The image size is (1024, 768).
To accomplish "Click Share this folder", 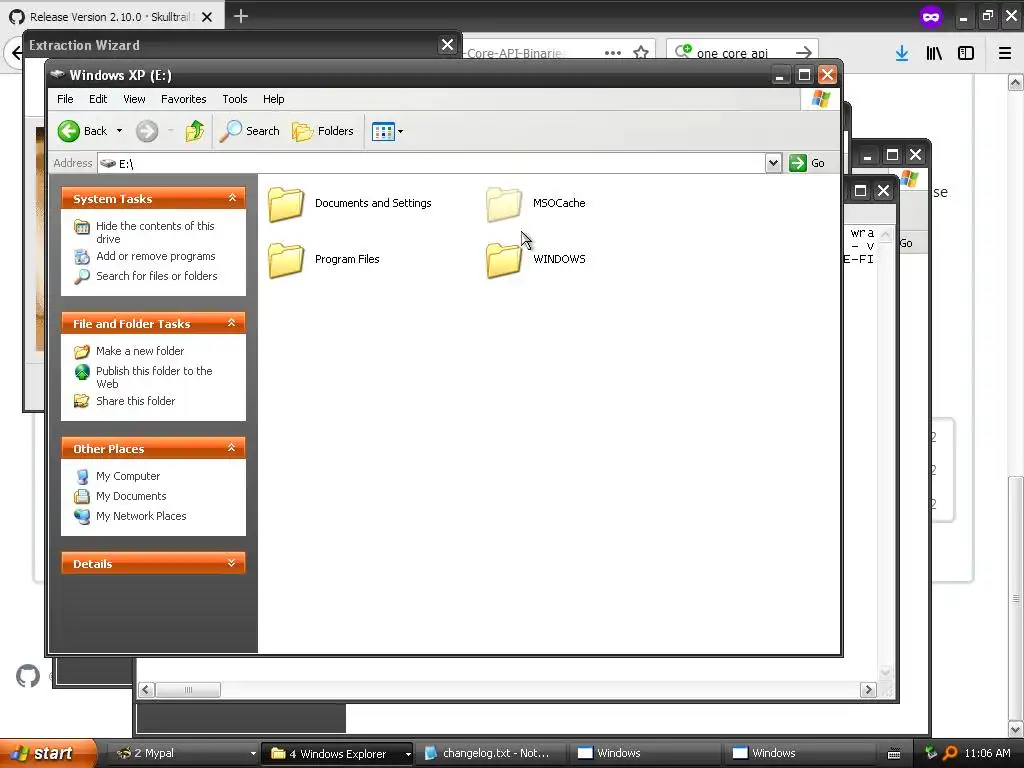I will [135, 401].
